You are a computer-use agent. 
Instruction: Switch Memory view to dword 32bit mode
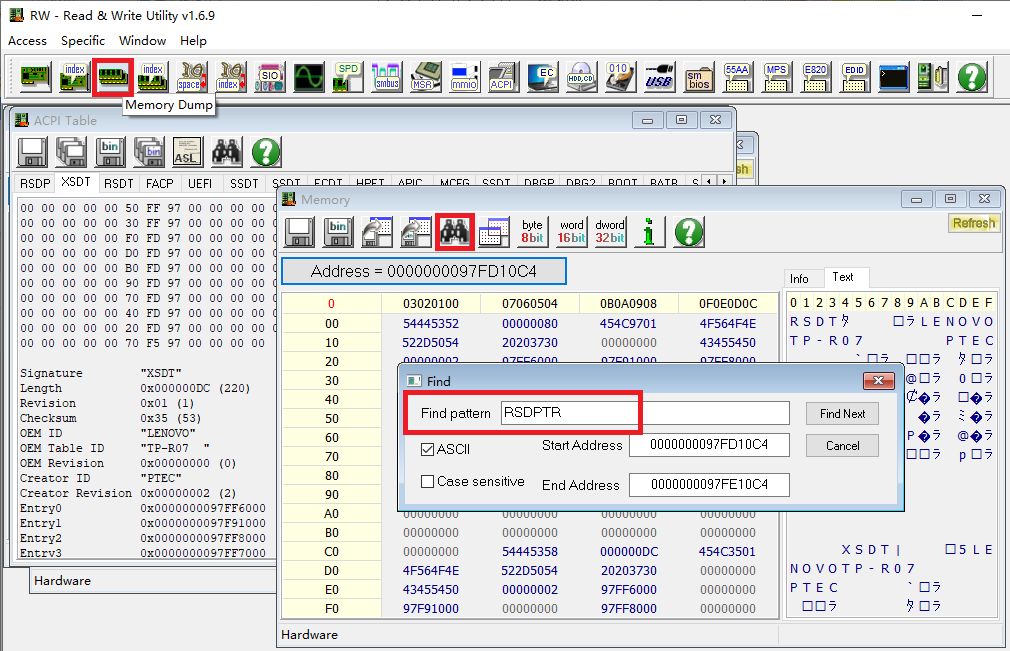611,232
